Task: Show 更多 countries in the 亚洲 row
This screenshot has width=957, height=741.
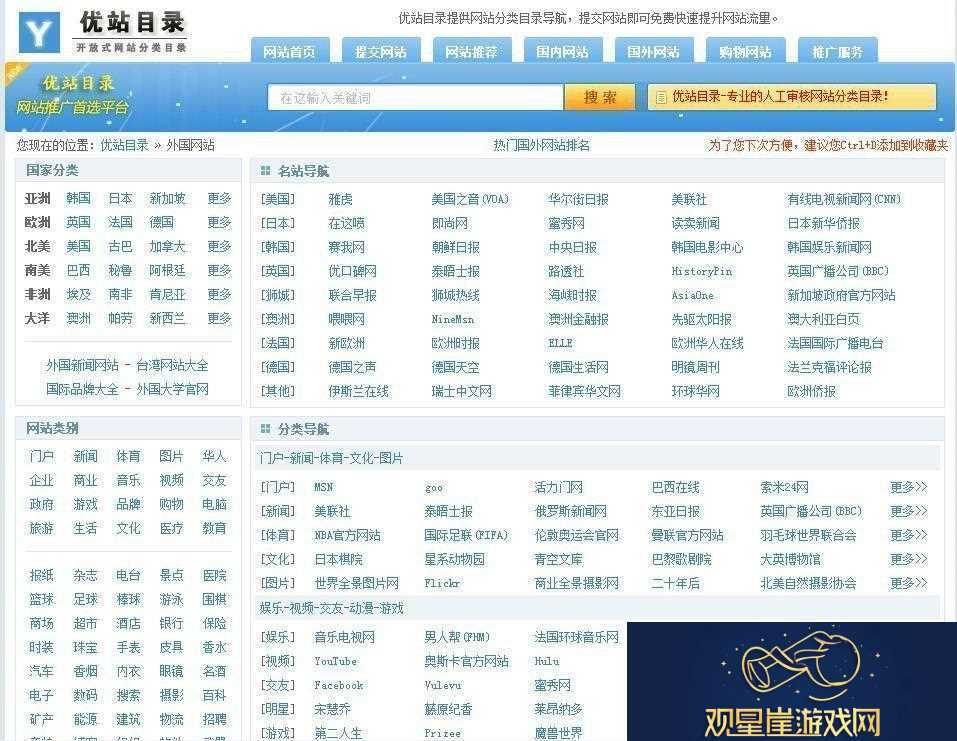Action: (219, 198)
